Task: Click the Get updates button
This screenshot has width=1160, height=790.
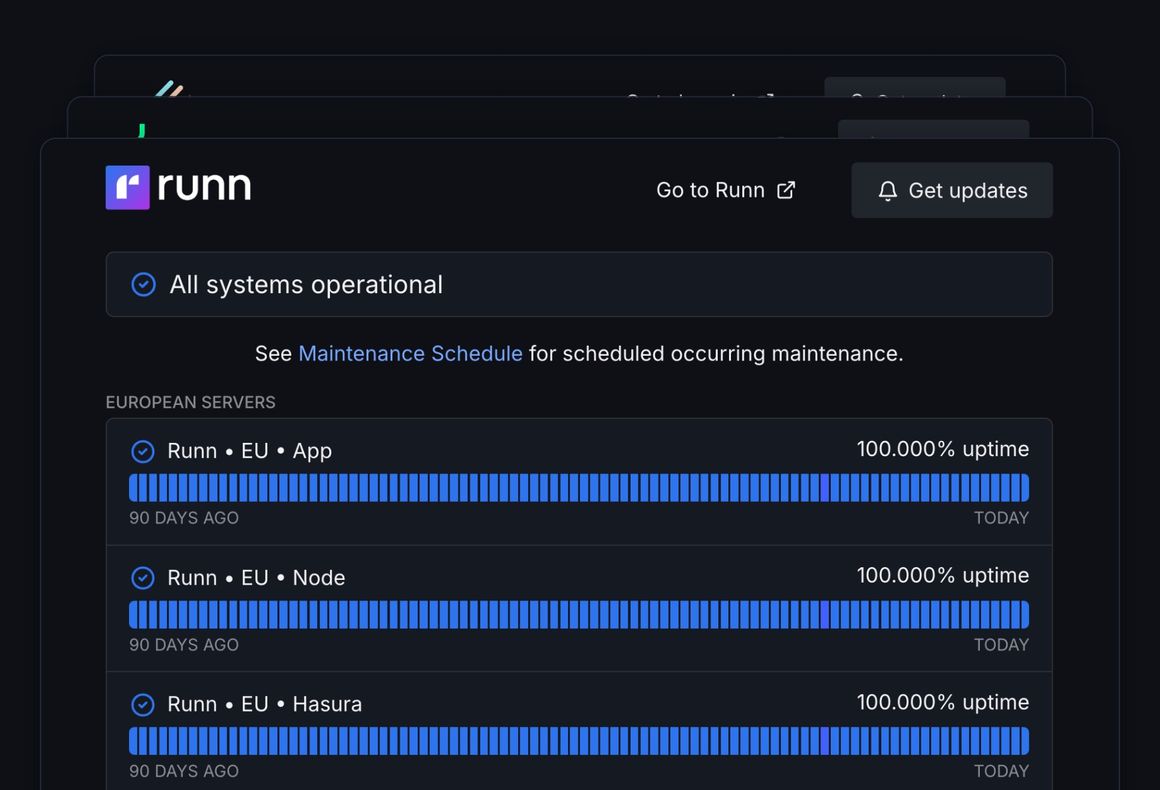Action: [x=951, y=190]
